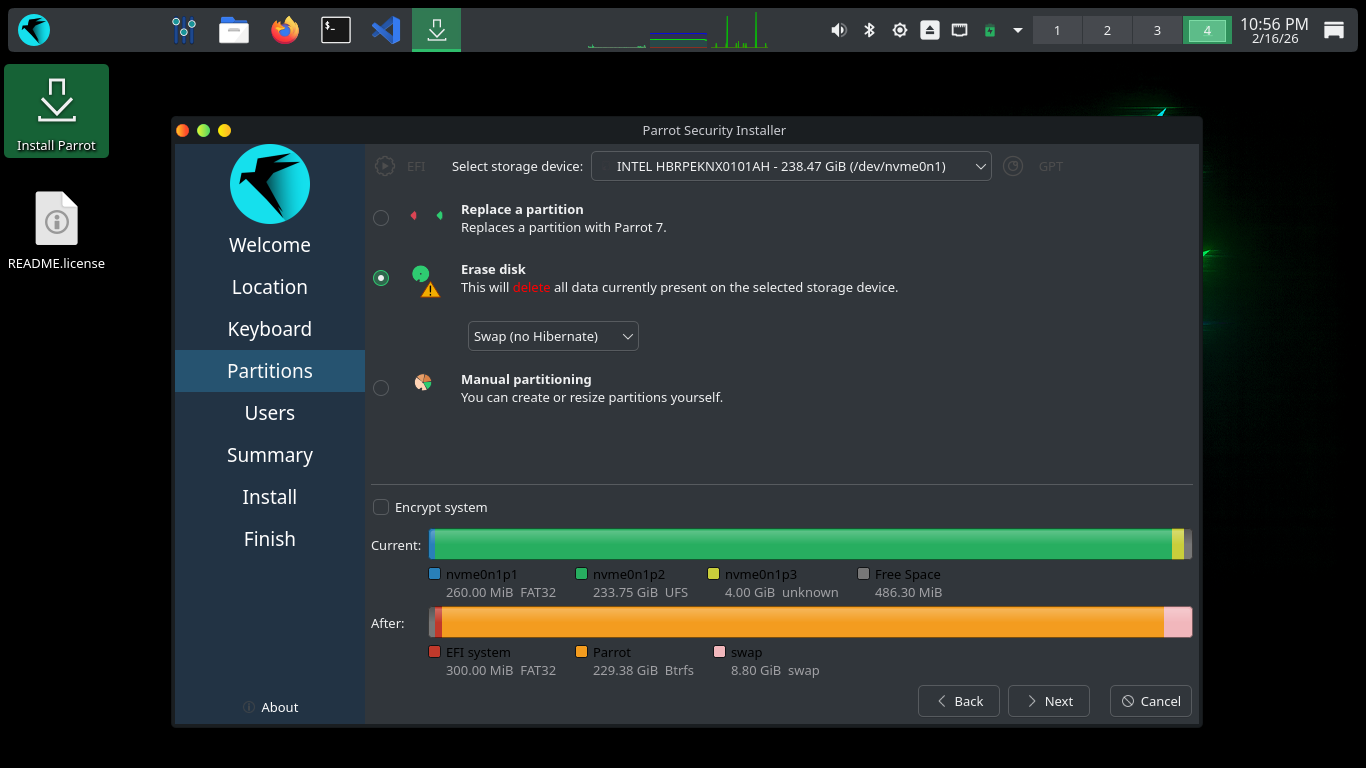Open Firefox from the top panel
The height and width of the screenshot is (768, 1366).
pyautogui.click(x=285, y=30)
